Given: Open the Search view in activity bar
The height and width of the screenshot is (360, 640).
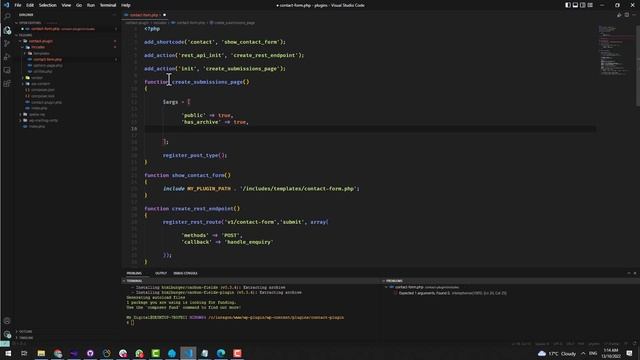Looking at the screenshot, I should (x=7, y=16).
